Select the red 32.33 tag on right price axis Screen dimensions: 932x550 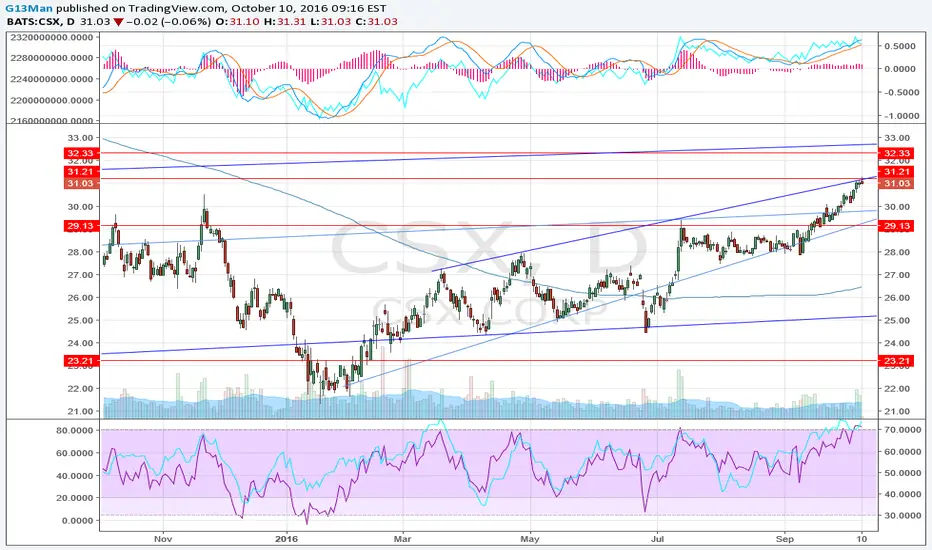tap(896, 153)
